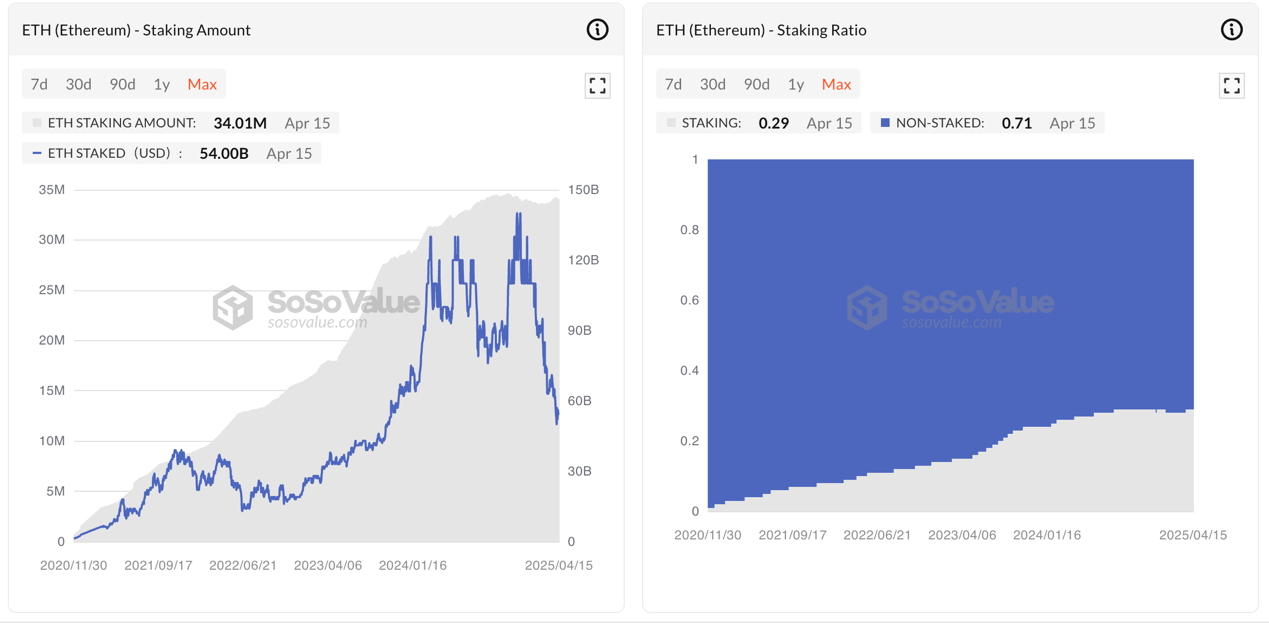Open info icon for Staking Ratio chart
The height and width of the screenshot is (623, 1269).
[x=1231, y=30]
